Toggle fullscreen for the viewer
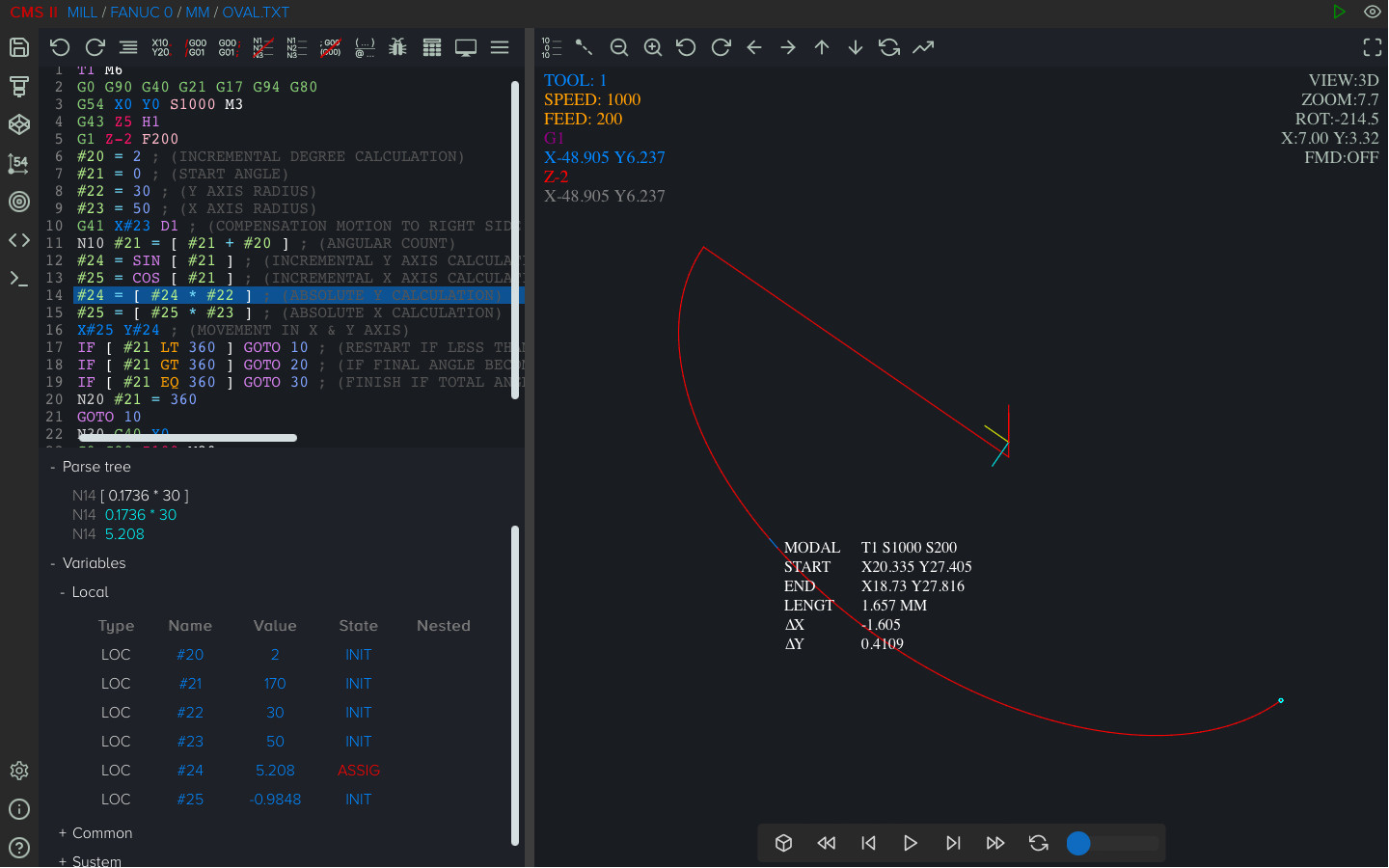 click(x=1373, y=47)
